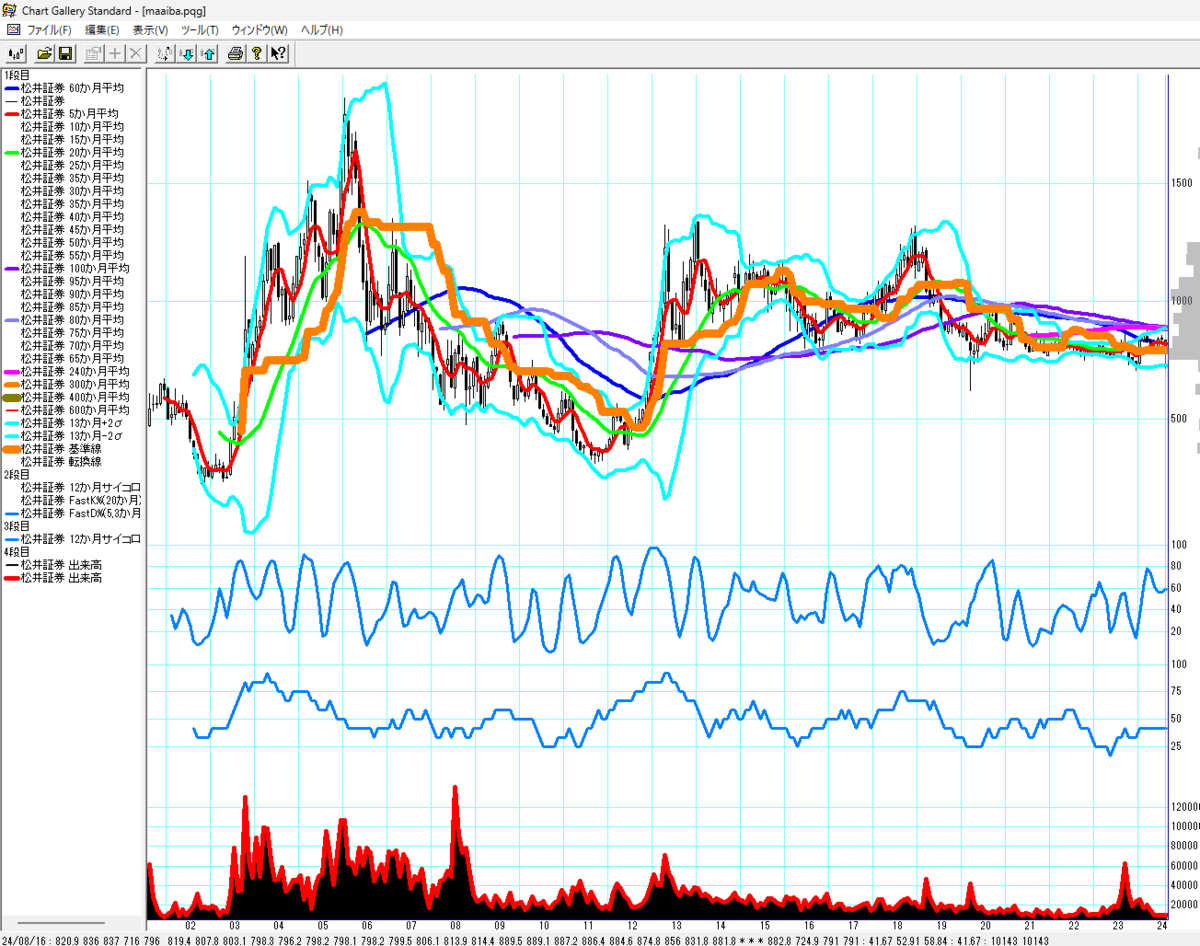Image resolution: width=1200 pixels, height=946 pixels.
Task: Select the 松井証券 70か月平均 legend row
Action: 72,346
